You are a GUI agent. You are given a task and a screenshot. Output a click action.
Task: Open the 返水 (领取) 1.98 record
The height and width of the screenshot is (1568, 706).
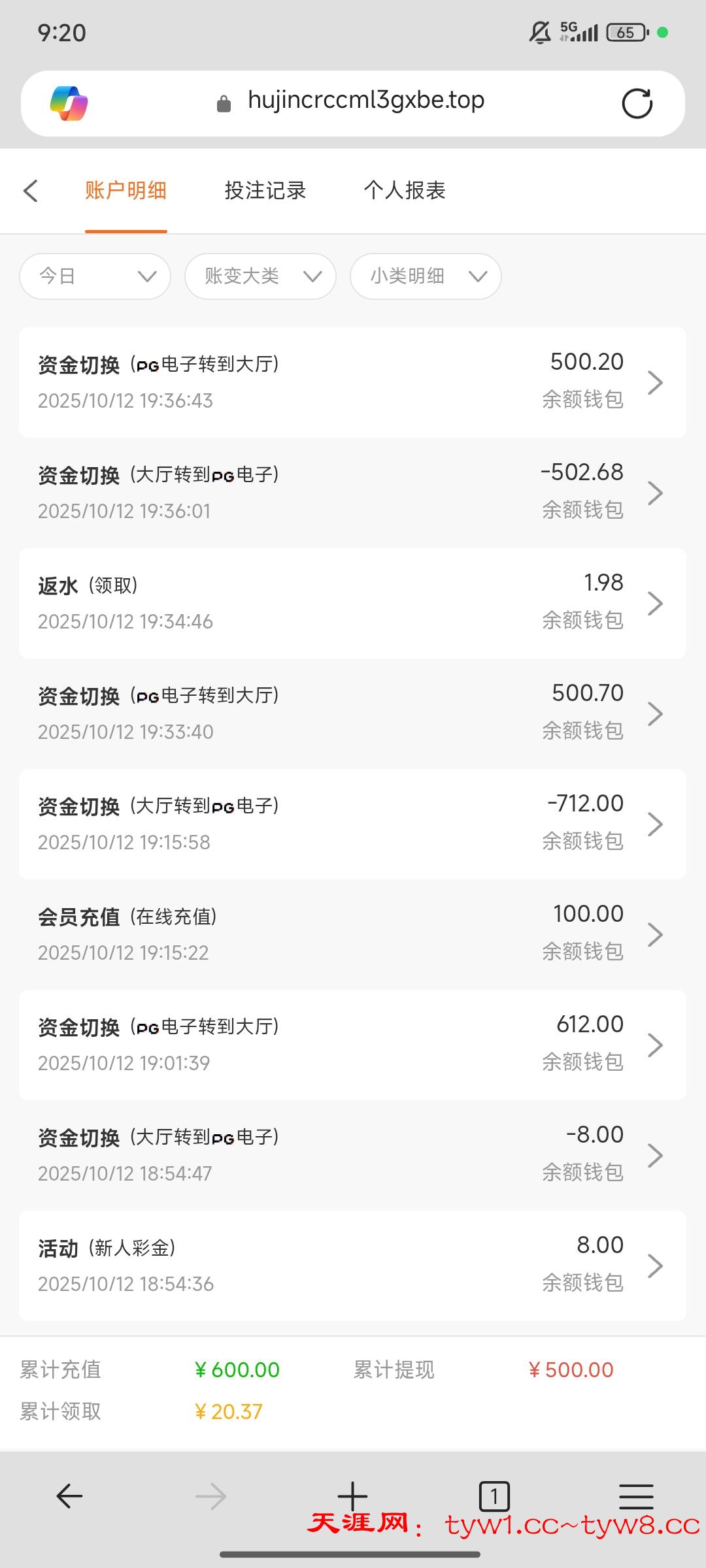352,603
